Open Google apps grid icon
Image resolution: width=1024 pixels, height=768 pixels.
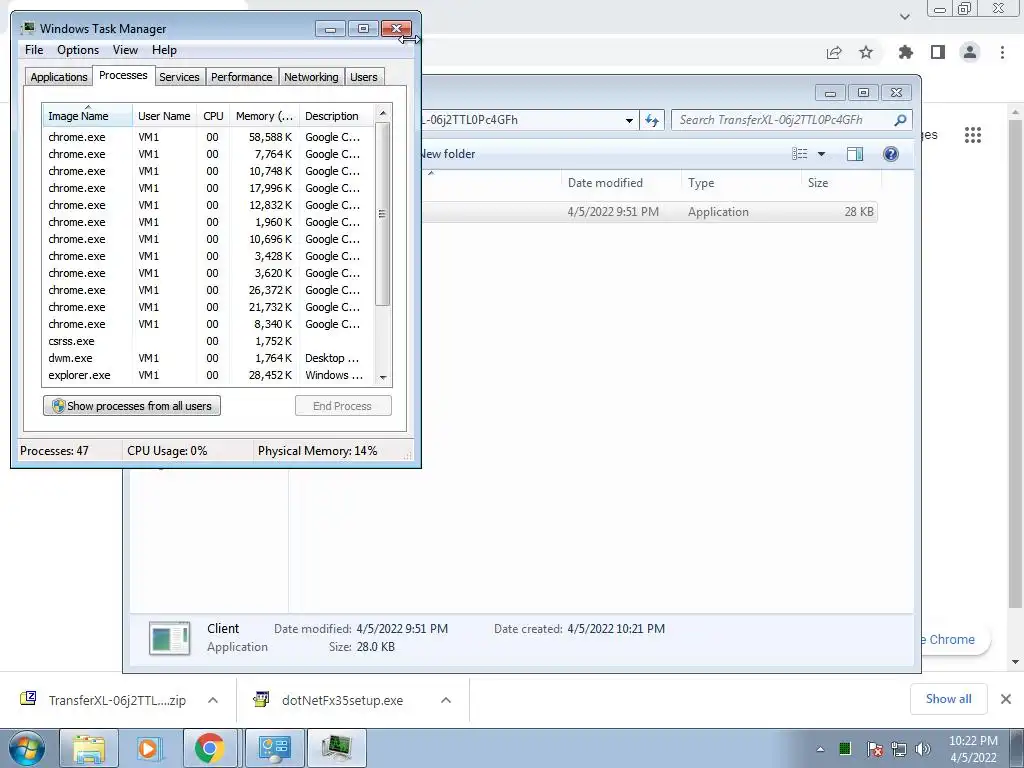coord(973,135)
